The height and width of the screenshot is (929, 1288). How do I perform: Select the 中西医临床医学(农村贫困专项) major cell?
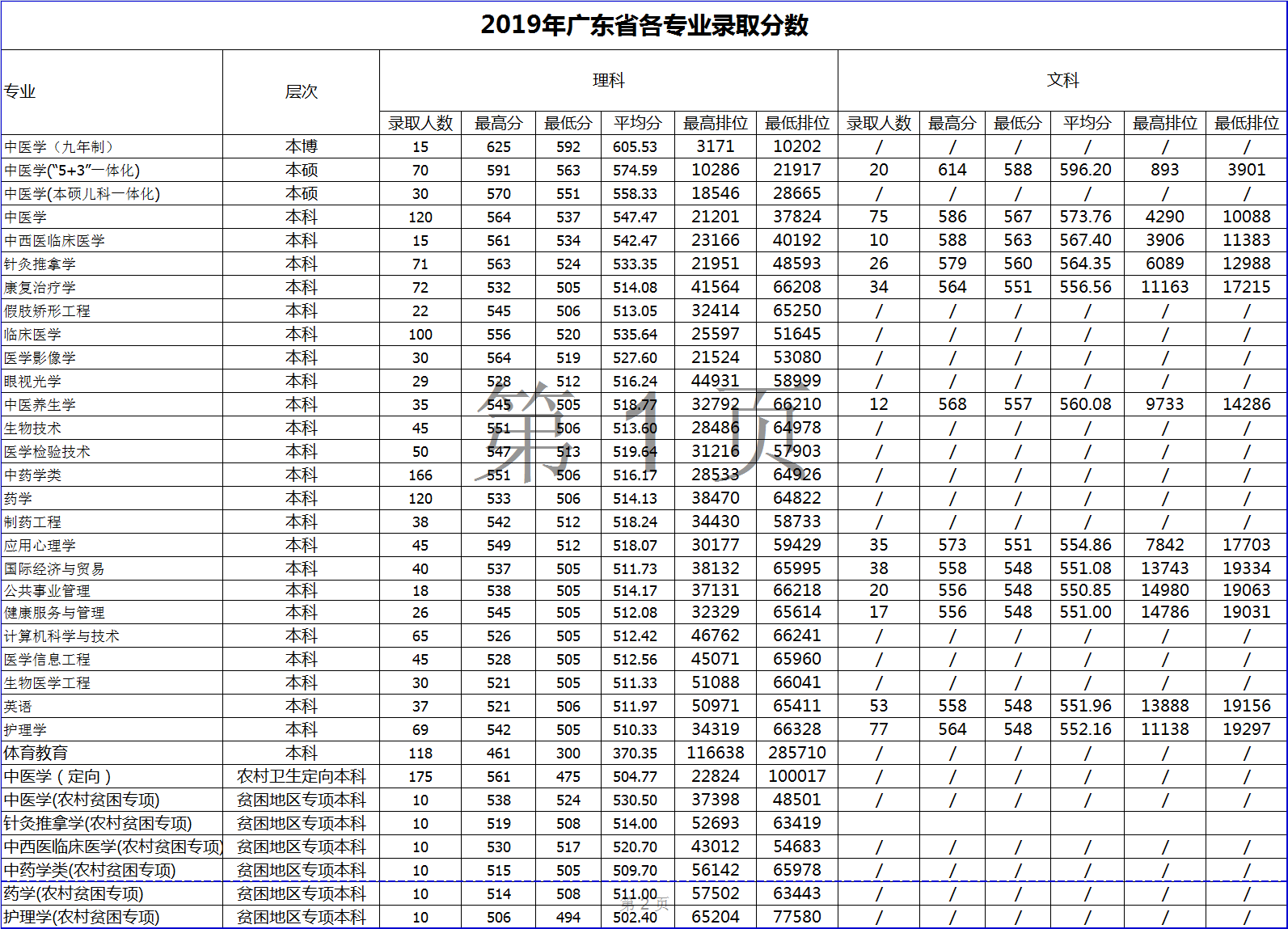pos(113,847)
